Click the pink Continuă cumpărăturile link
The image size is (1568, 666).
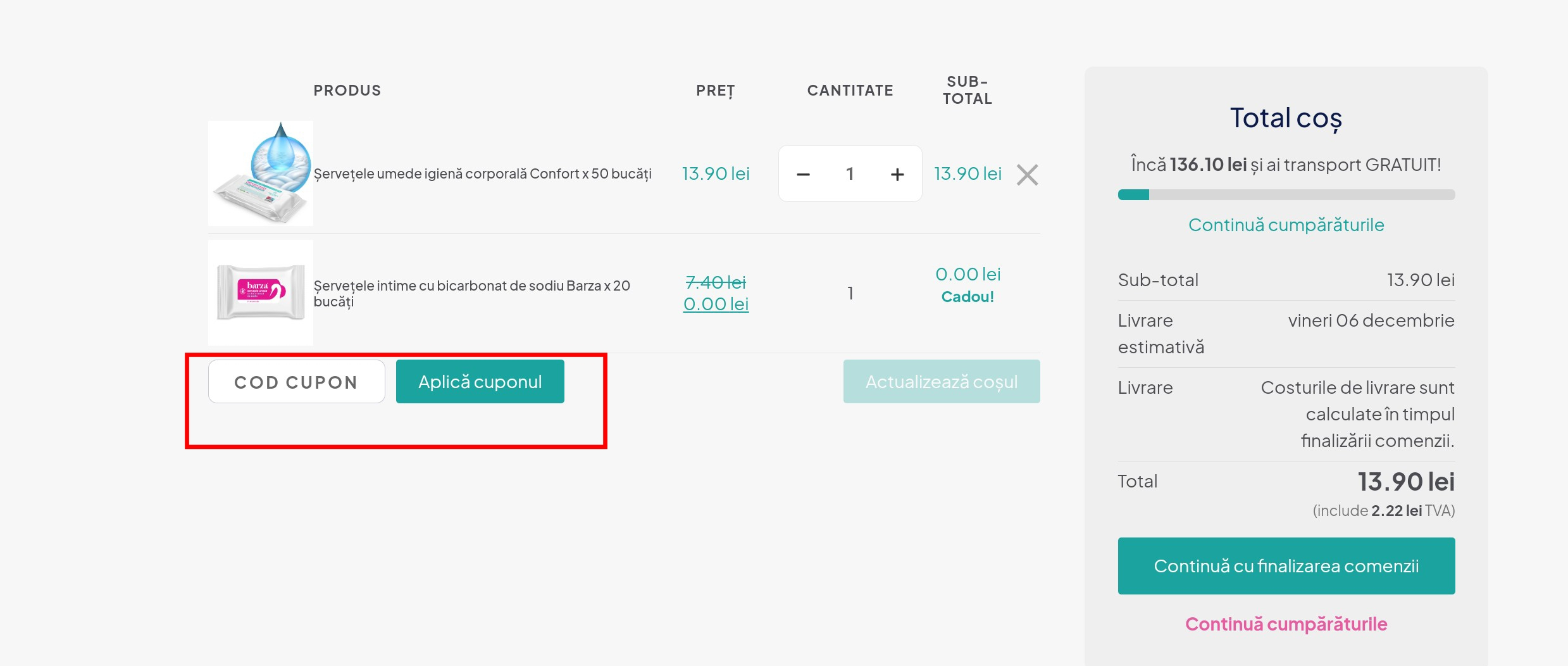click(x=1286, y=624)
